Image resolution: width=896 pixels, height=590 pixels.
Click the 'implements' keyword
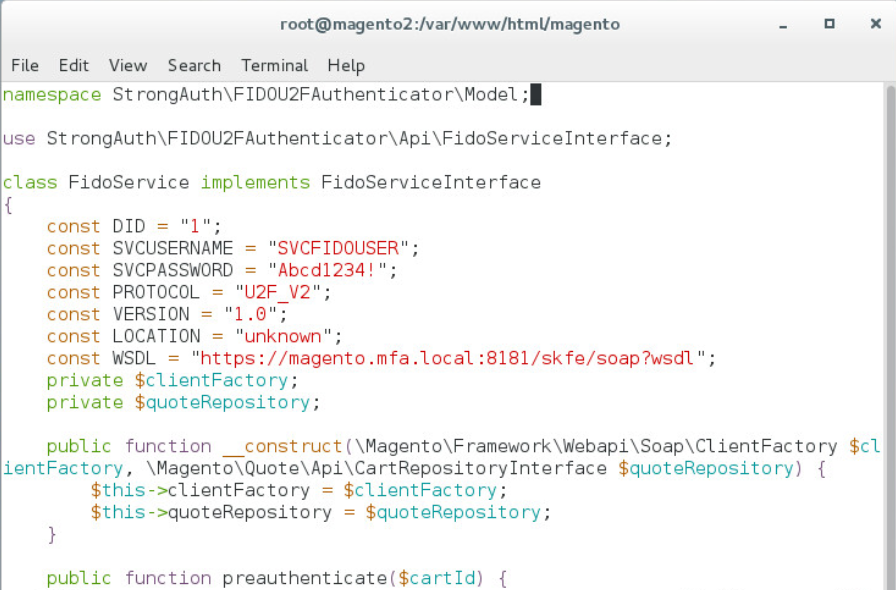pos(255,183)
